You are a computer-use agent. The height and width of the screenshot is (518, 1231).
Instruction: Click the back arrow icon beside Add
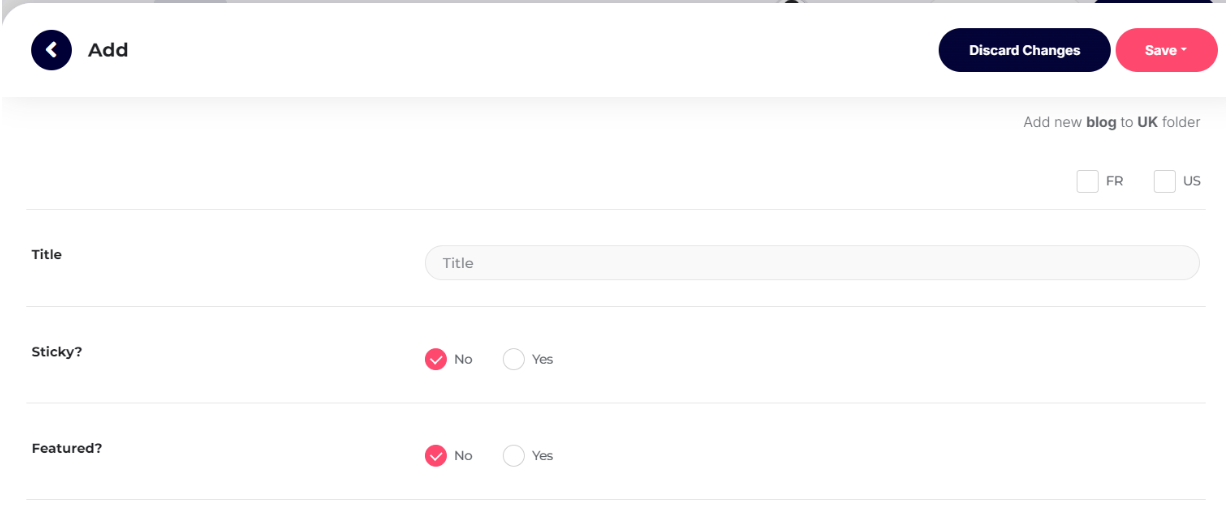(x=51, y=50)
